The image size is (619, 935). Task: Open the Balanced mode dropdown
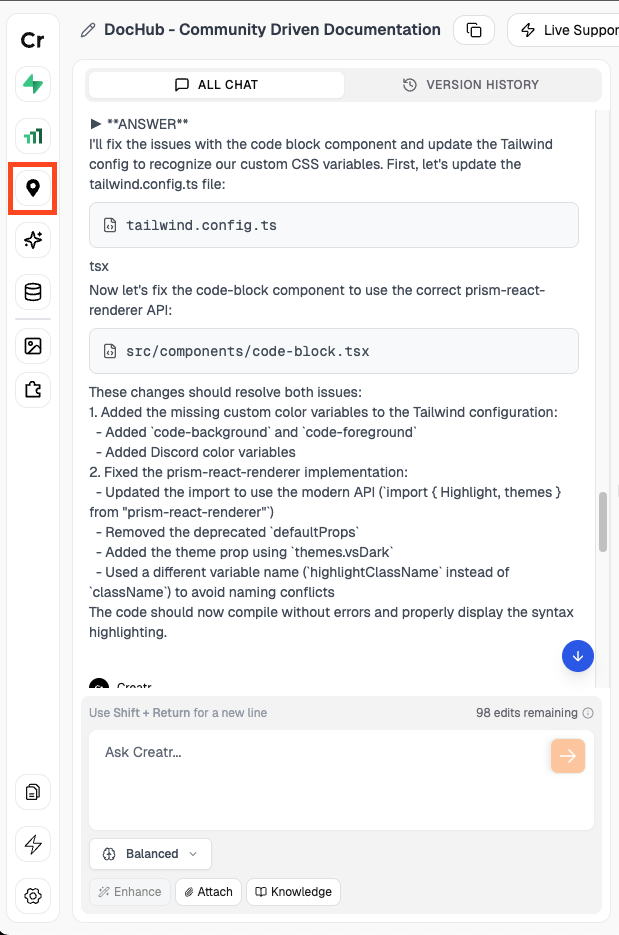point(150,854)
